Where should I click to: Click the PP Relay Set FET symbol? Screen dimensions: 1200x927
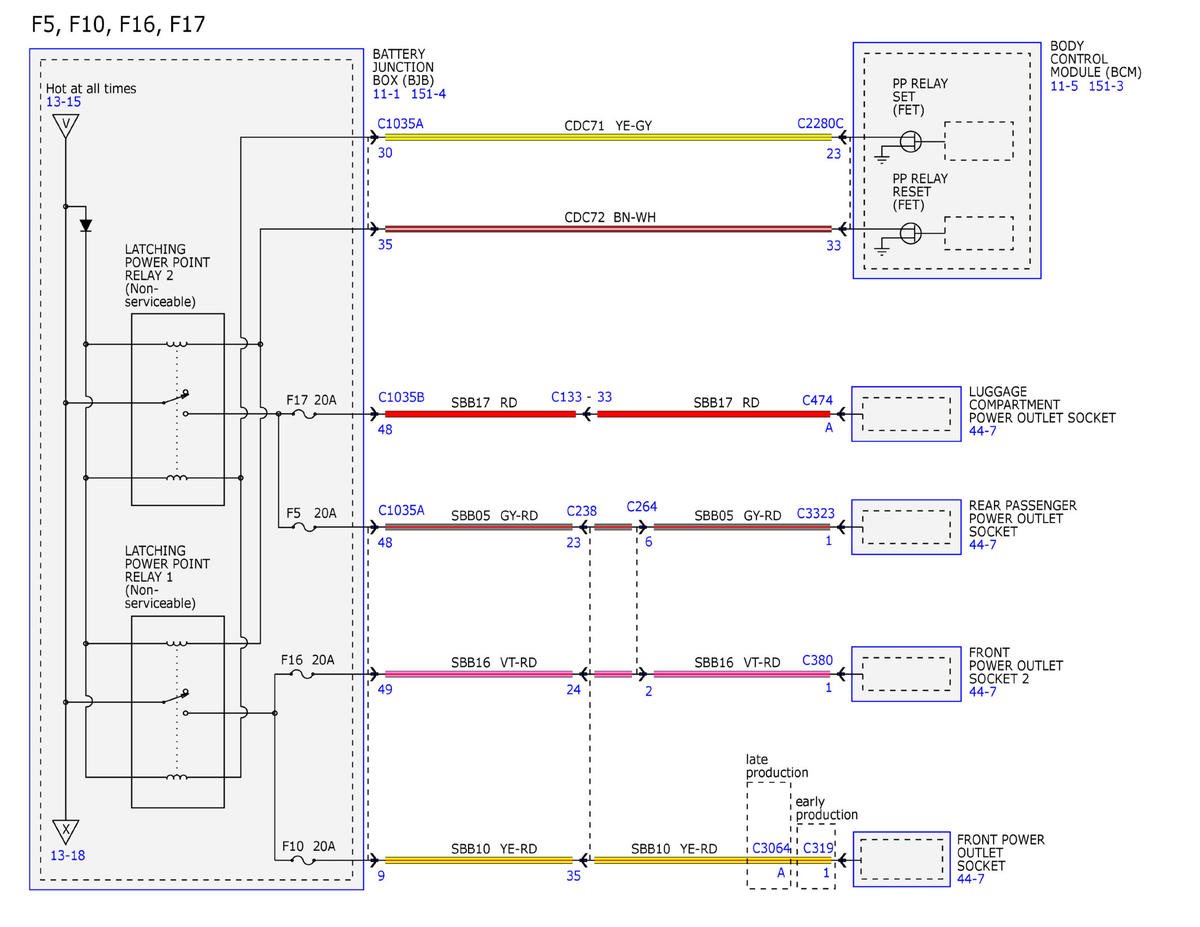pyautogui.click(x=910, y=142)
